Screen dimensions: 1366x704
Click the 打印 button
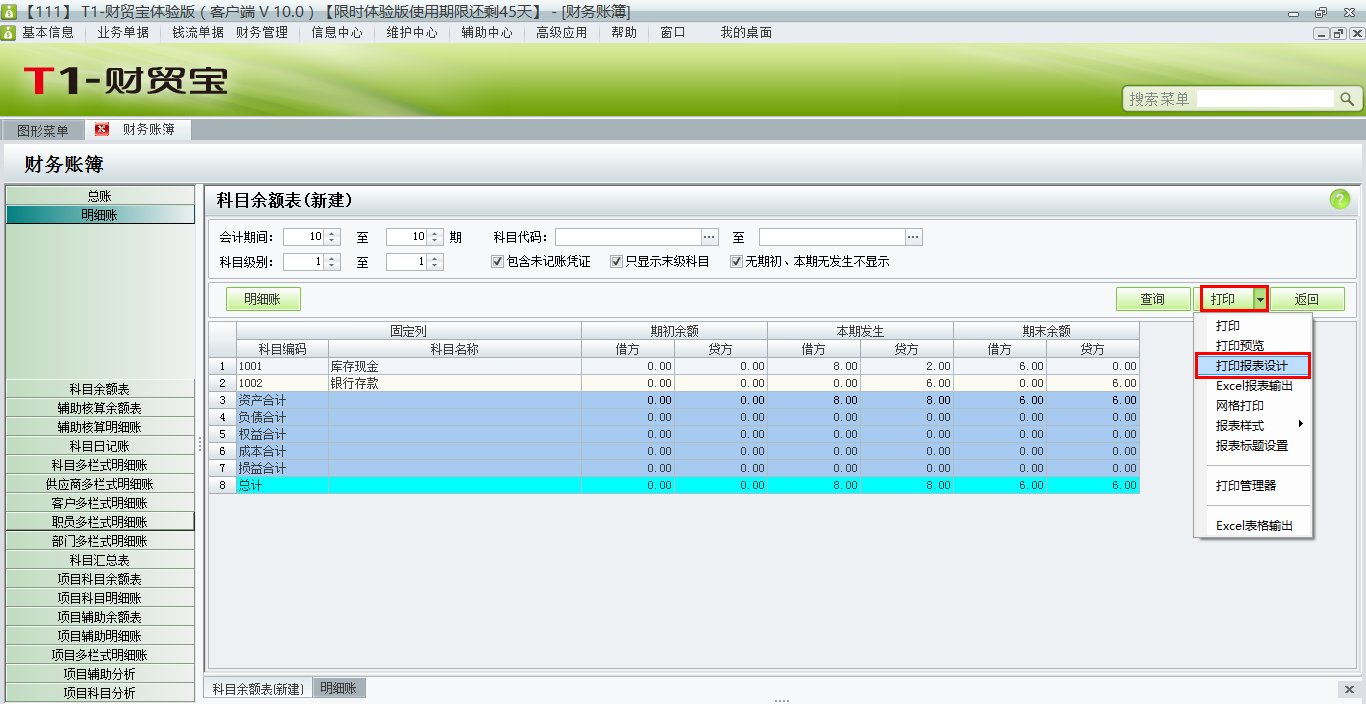click(x=1223, y=299)
